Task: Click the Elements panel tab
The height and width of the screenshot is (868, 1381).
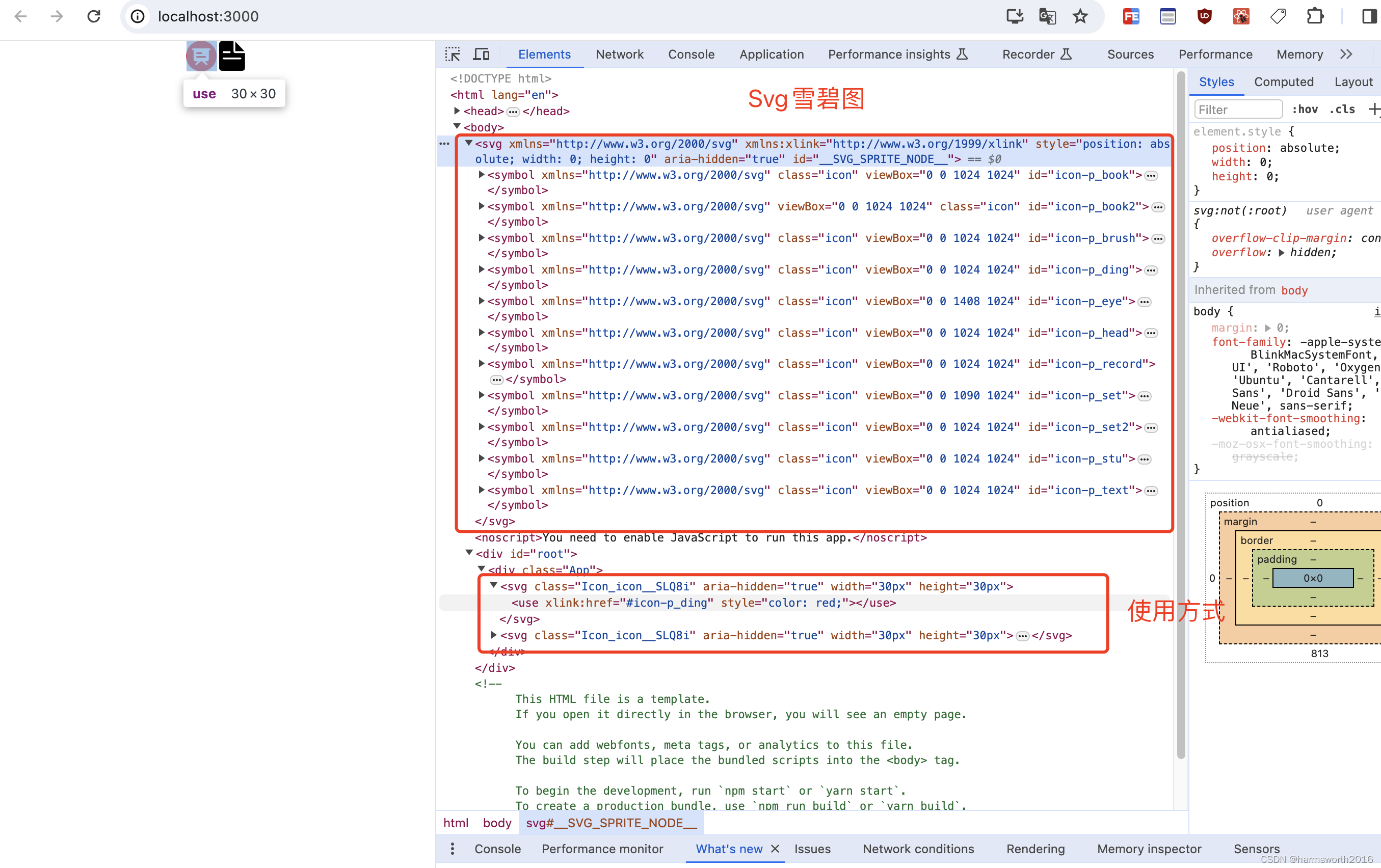Action: [x=544, y=54]
